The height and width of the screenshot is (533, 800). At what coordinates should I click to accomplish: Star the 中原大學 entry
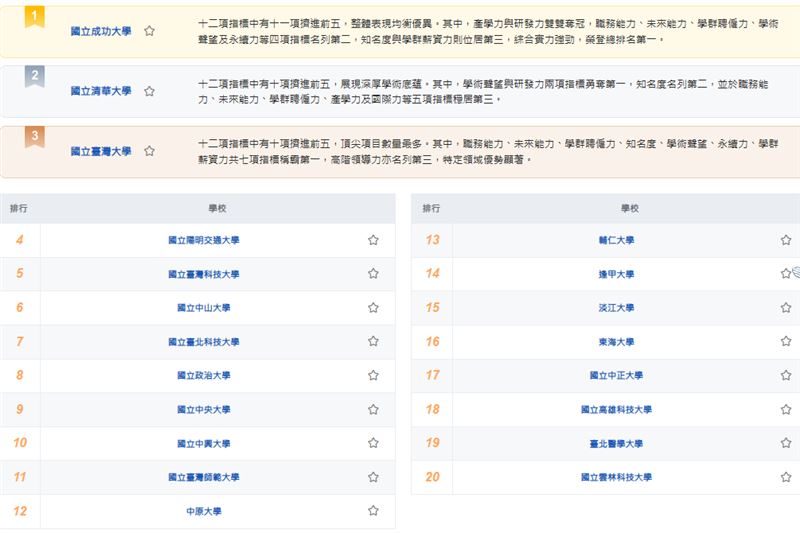(x=373, y=511)
